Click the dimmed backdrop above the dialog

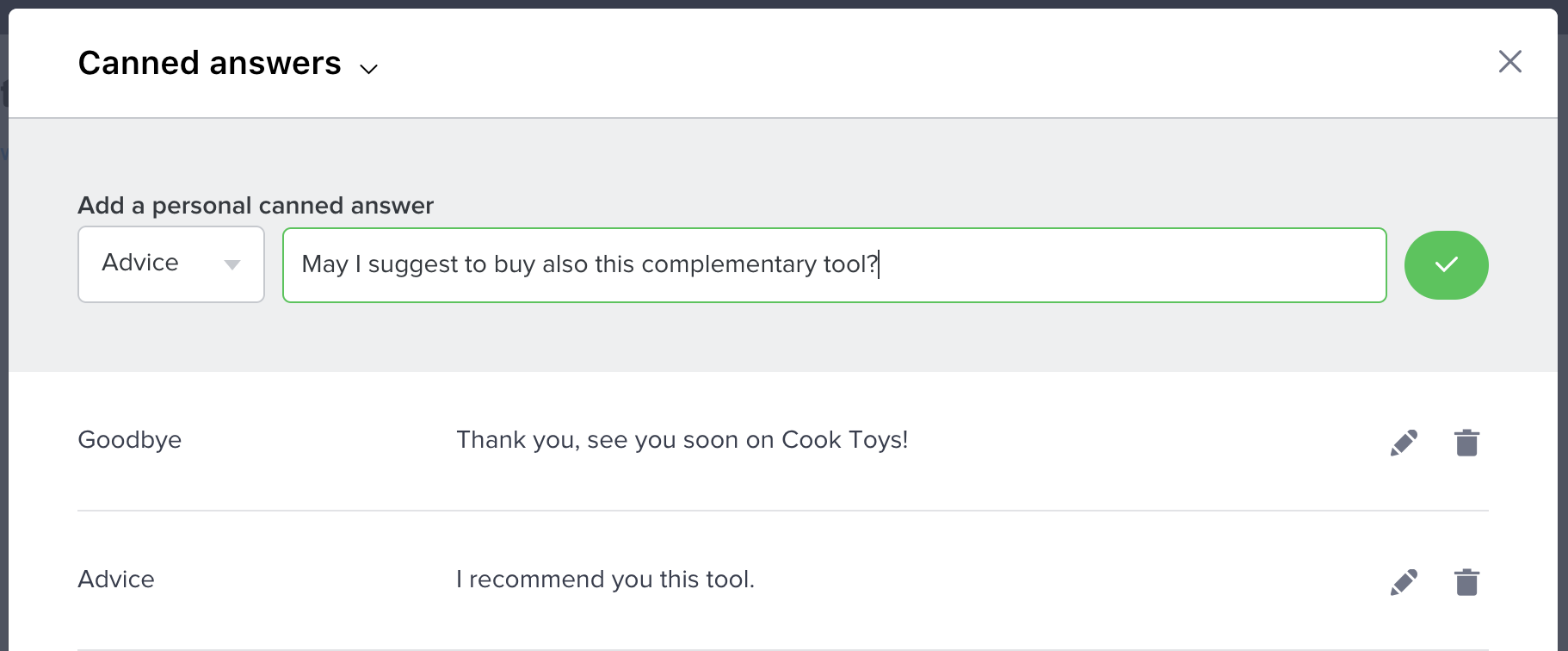(x=775, y=3)
